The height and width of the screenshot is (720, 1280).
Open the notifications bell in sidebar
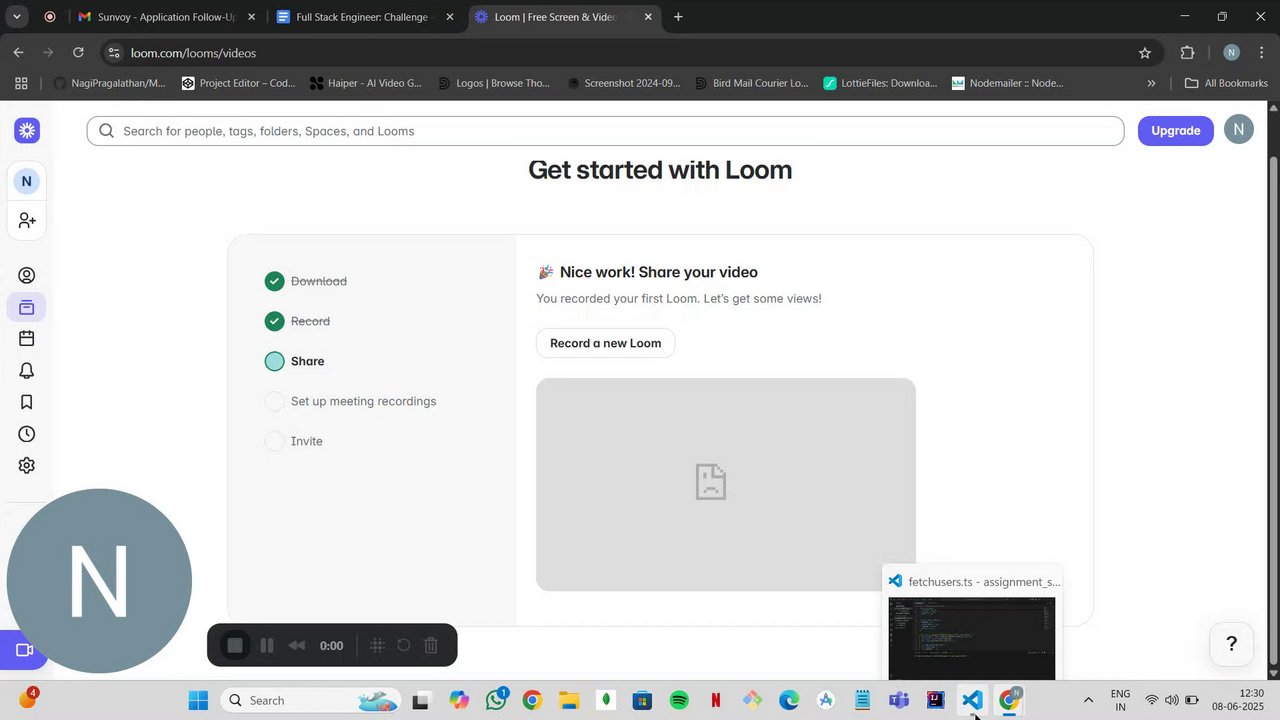coord(27,371)
